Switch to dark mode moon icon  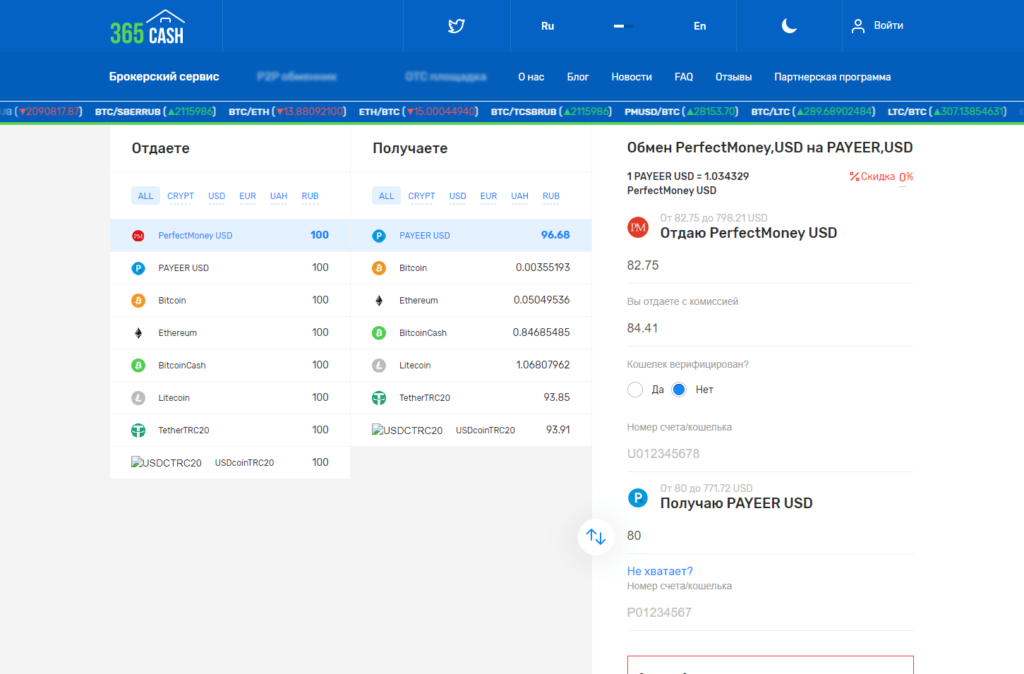pos(789,25)
